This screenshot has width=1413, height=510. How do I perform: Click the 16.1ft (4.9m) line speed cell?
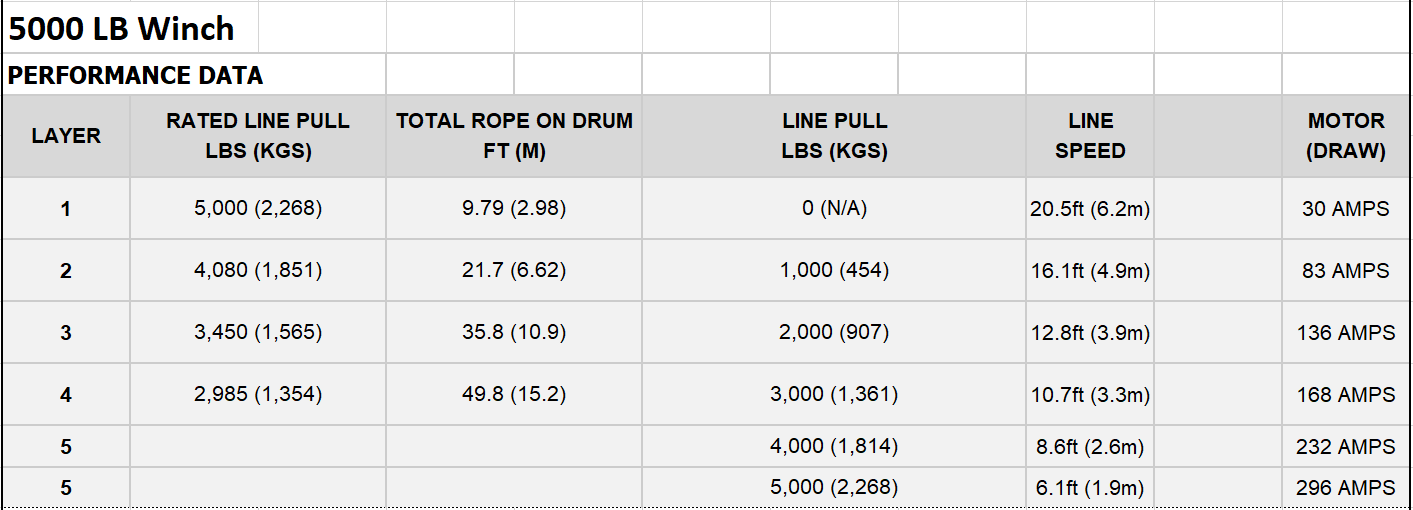click(x=1090, y=271)
